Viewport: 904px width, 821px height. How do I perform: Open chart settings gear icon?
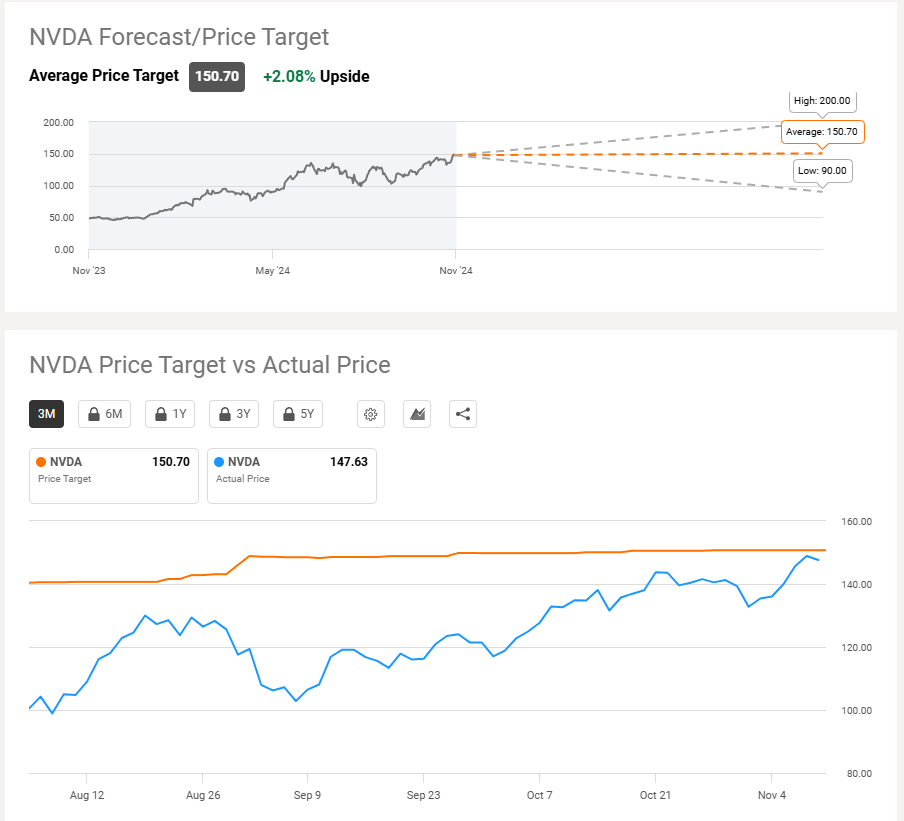(x=371, y=414)
